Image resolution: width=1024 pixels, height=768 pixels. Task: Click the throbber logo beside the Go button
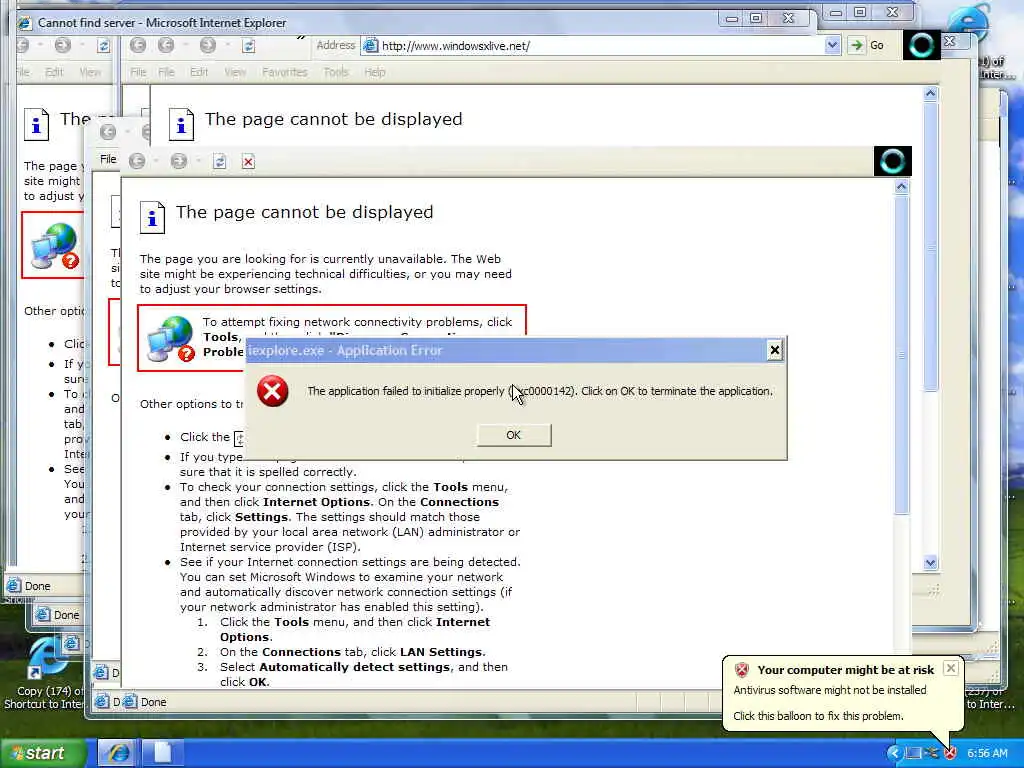(x=921, y=45)
